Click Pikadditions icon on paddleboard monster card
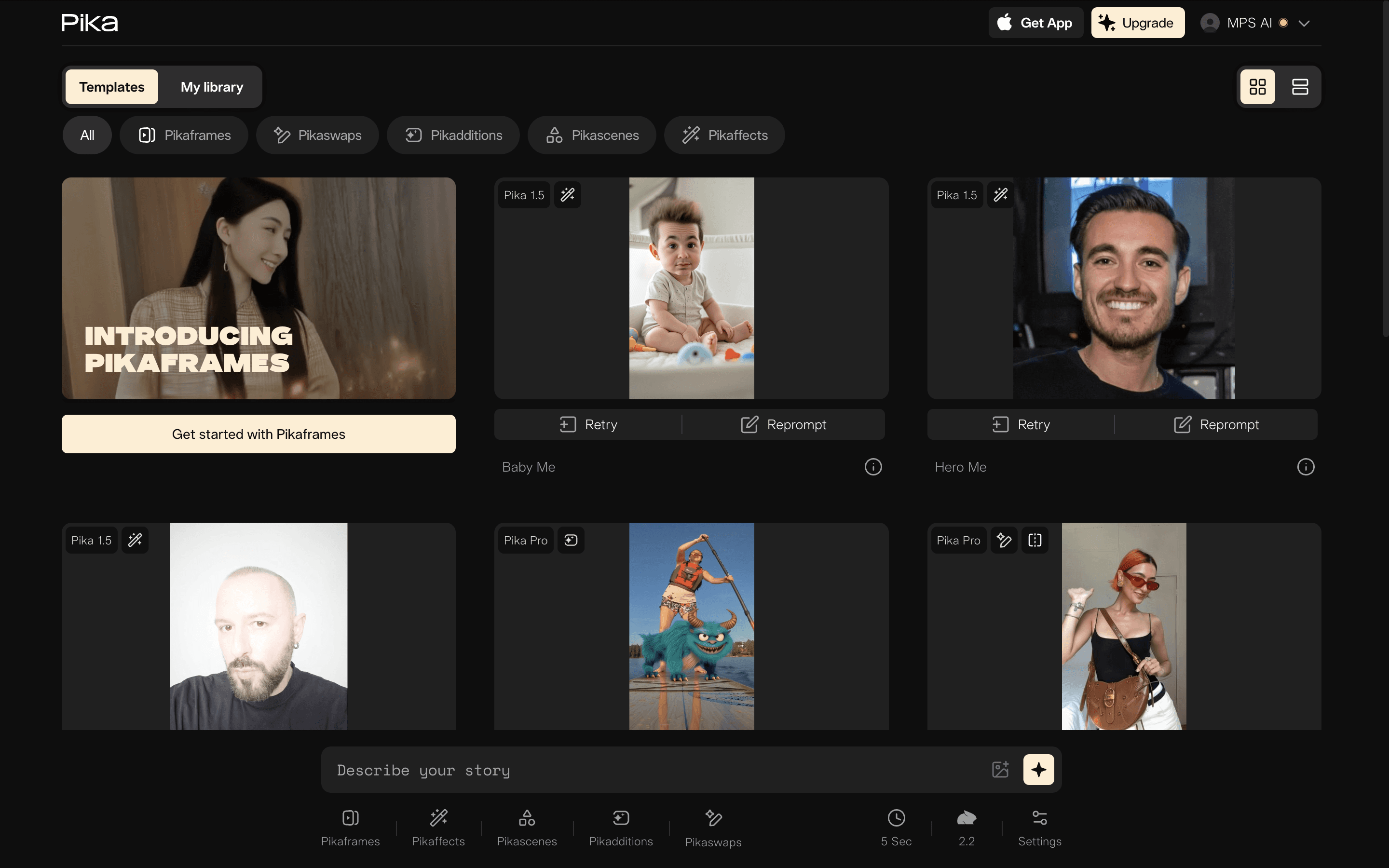The image size is (1389, 868). pyautogui.click(x=571, y=540)
